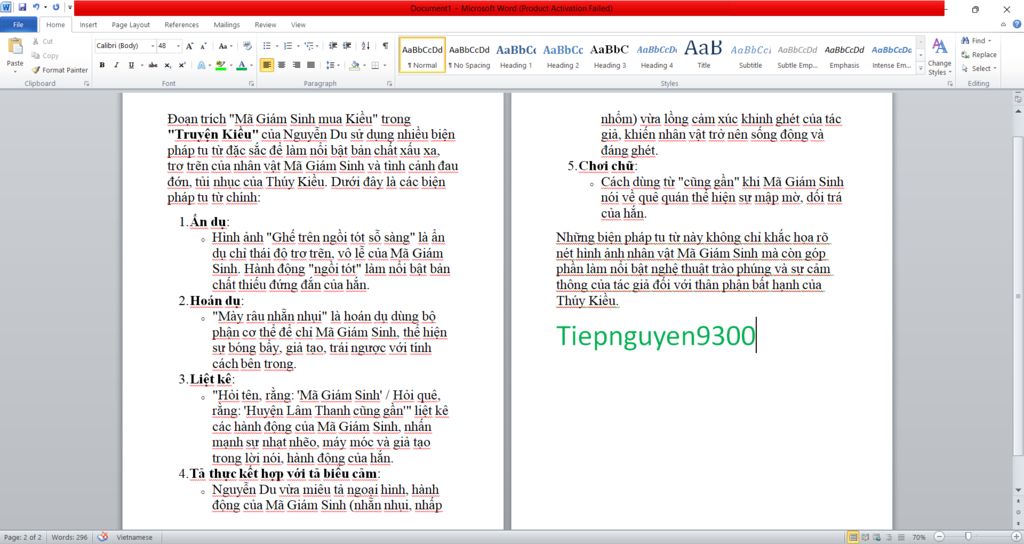Viewport: 1024px width, 544px height.
Task: Click the Shrink Font icon
Action: click(x=203, y=46)
